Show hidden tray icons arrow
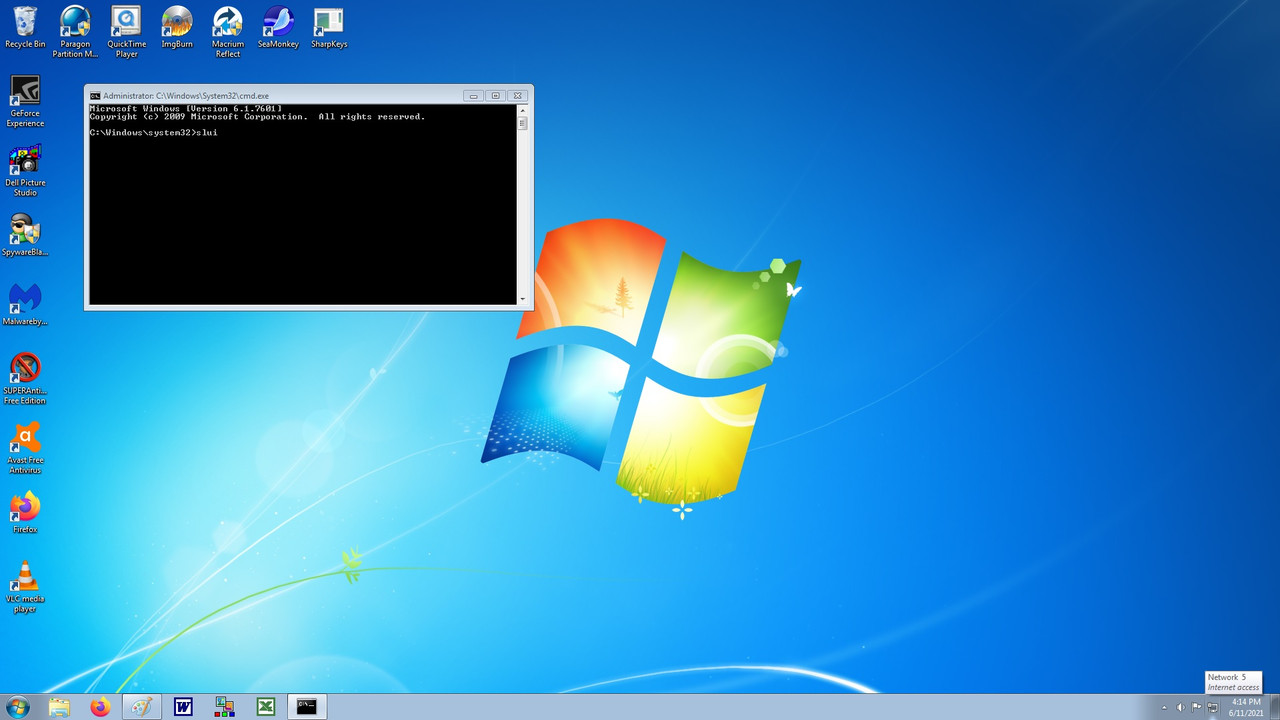The image size is (1280, 720). [1163, 707]
